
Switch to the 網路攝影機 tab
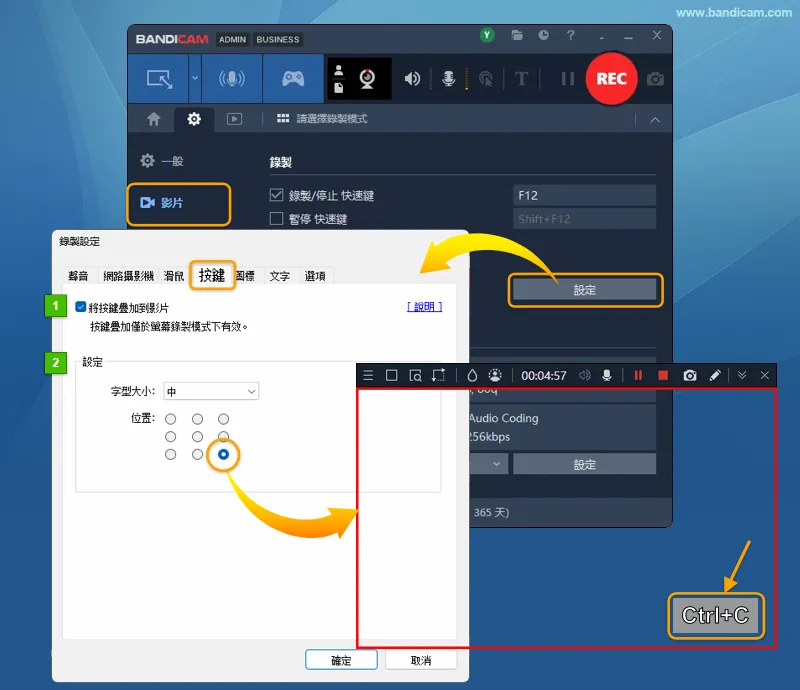click(x=128, y=276)
